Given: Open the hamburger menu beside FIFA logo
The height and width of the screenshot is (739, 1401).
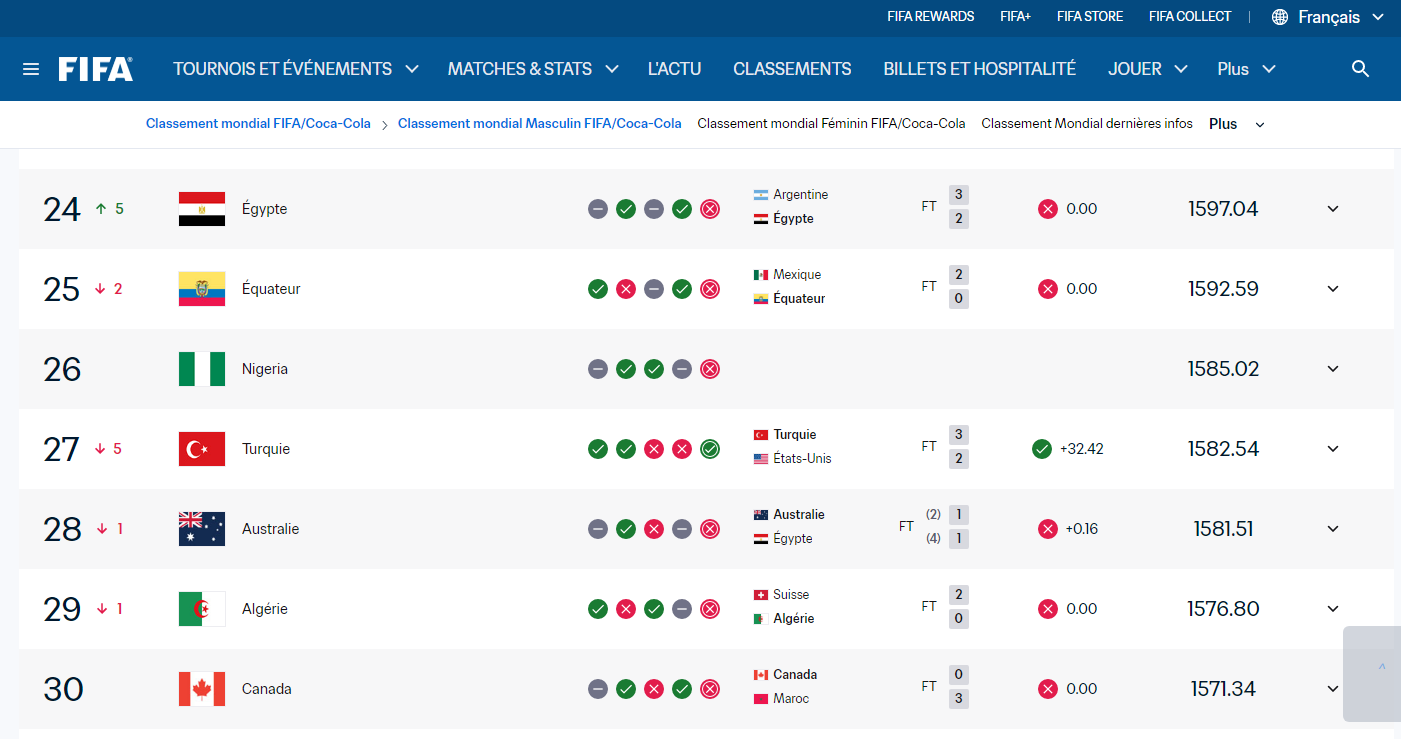Looking at the screenshot, I should tap(31, 69).
